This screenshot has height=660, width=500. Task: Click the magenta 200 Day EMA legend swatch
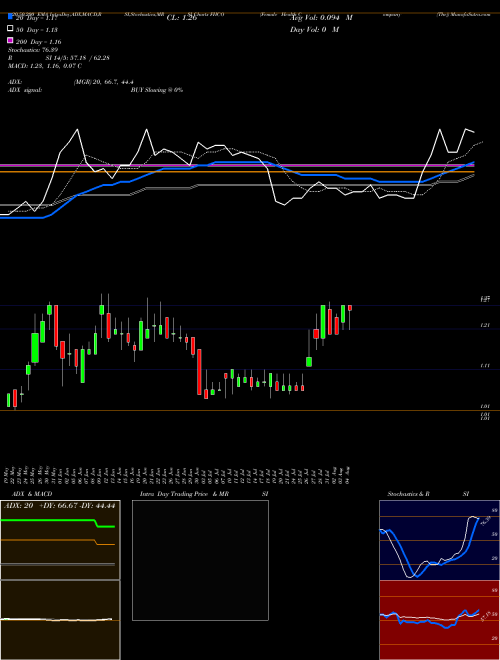pos(10,41)
